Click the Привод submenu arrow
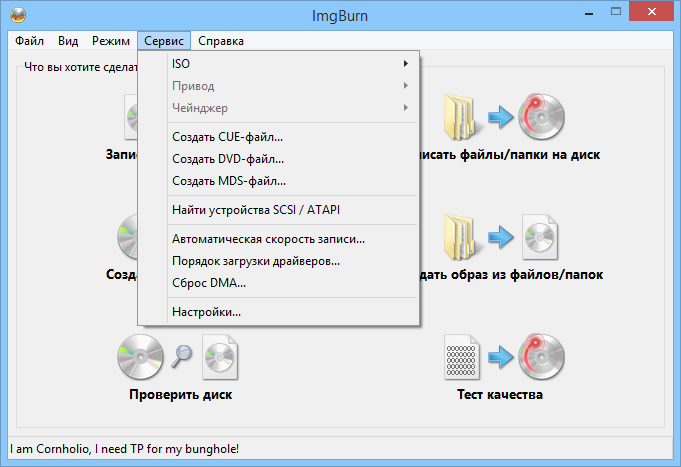Screen dimensions: 681x467 coord(406,86)
